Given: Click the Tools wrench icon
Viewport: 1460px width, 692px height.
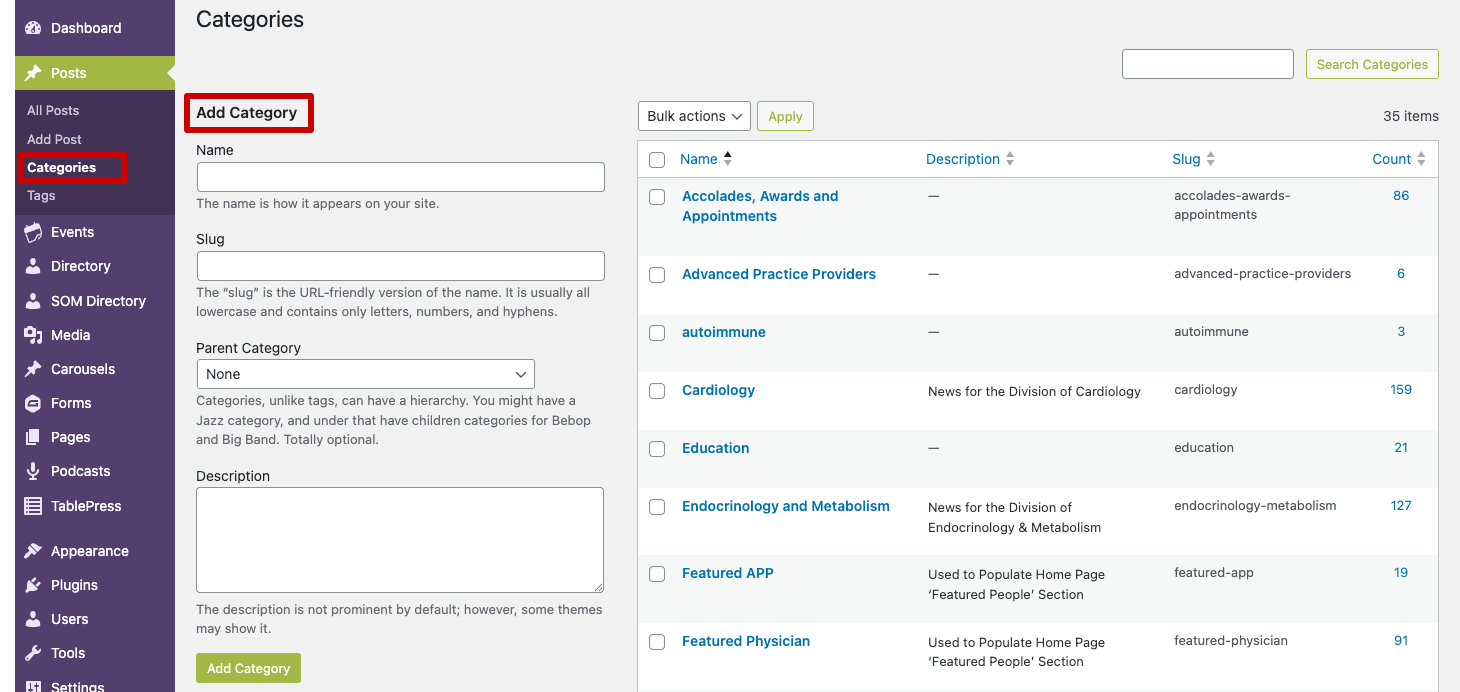Looking at the screenshot, I should coord(33,653).
